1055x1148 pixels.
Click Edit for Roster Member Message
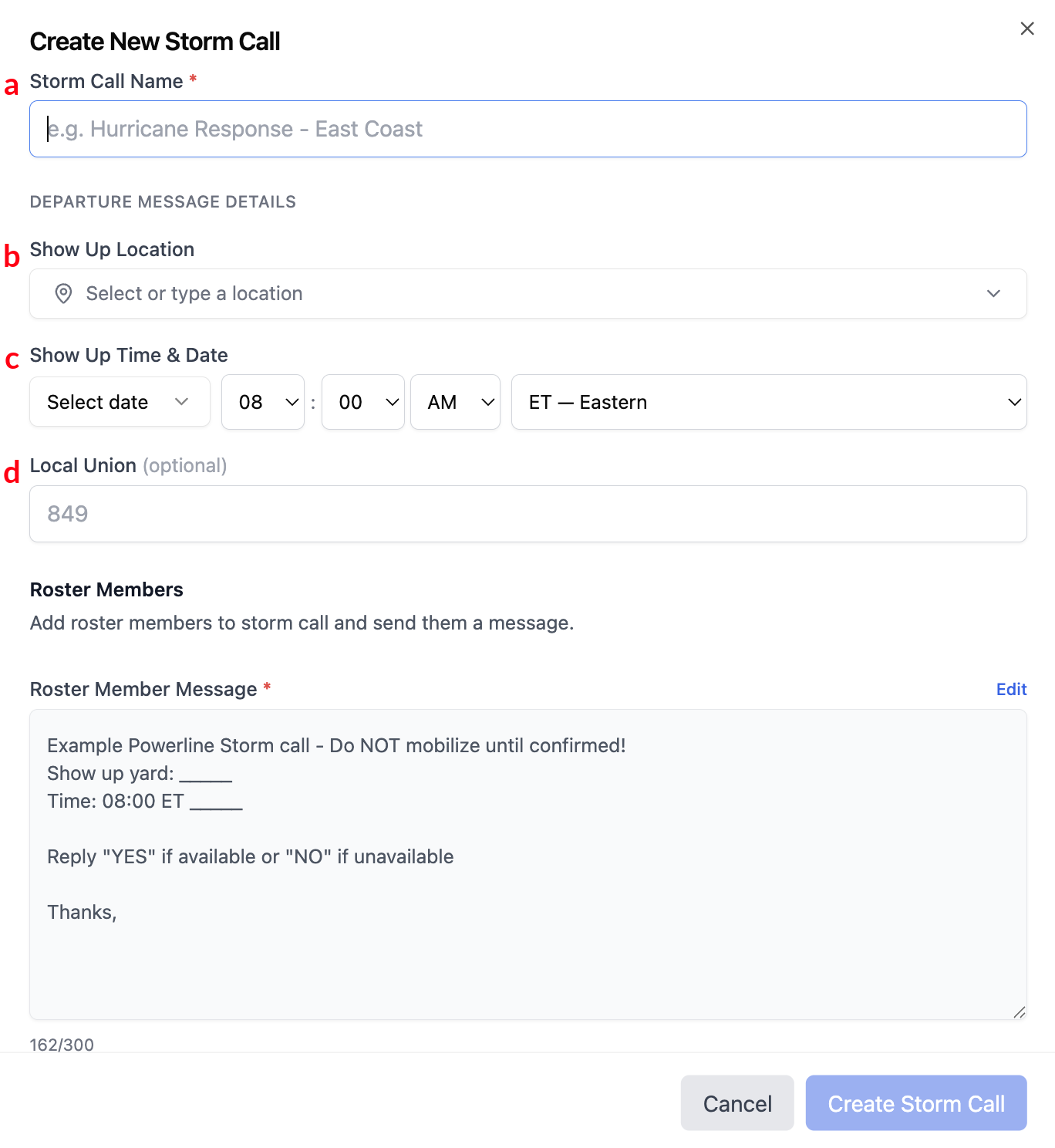1011,689
